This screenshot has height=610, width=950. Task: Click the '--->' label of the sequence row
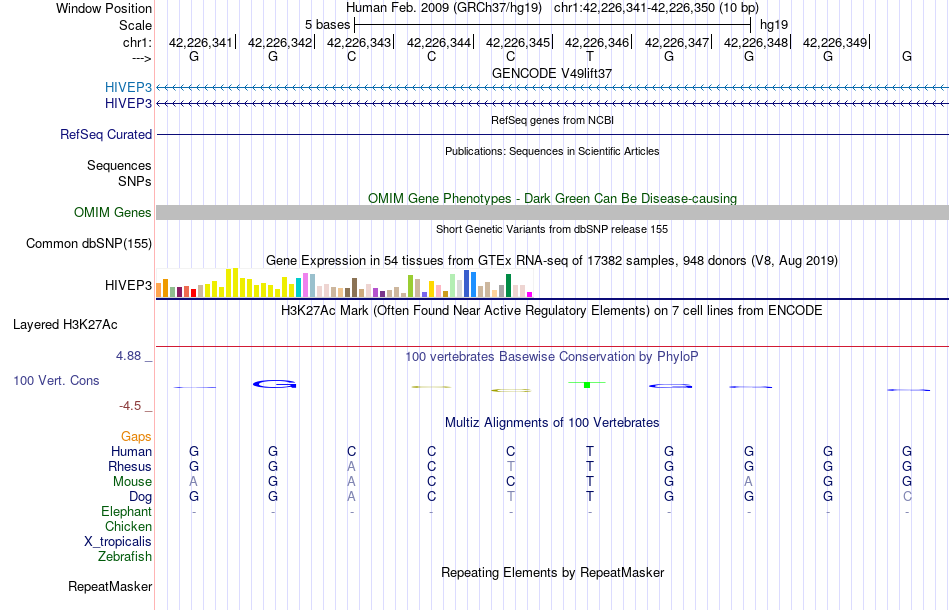[x=141, y=58]
